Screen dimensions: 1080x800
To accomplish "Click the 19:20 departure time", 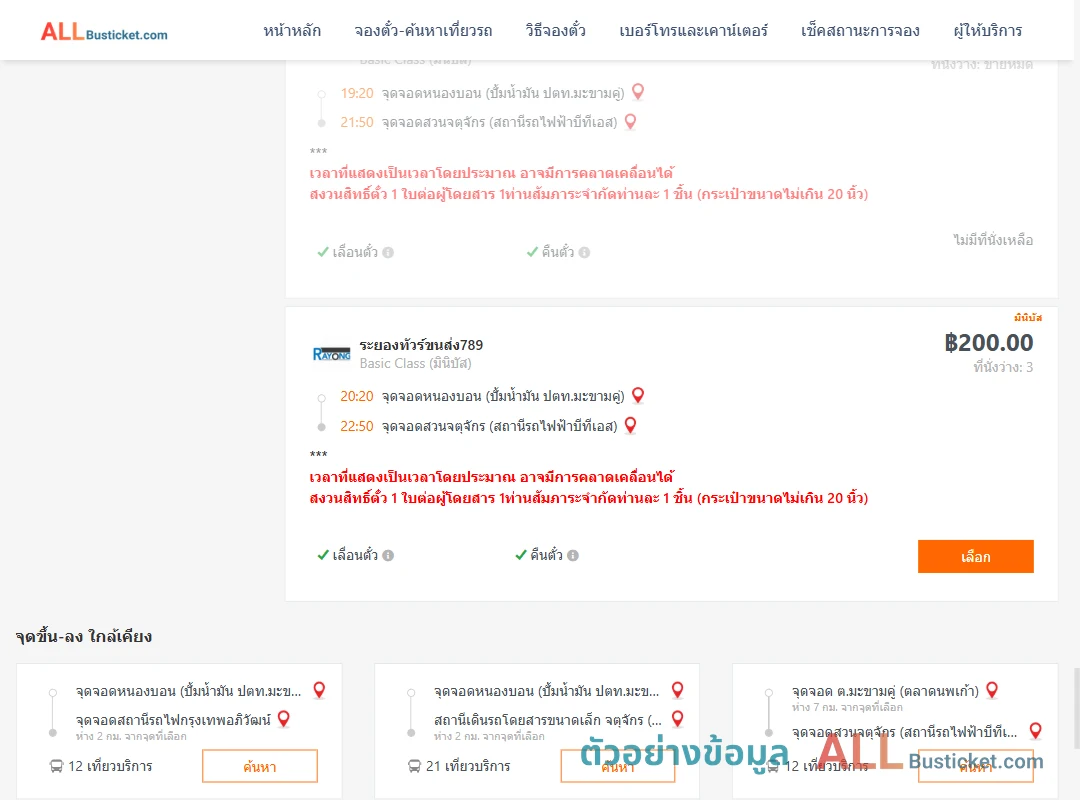I will click(357, 93).
